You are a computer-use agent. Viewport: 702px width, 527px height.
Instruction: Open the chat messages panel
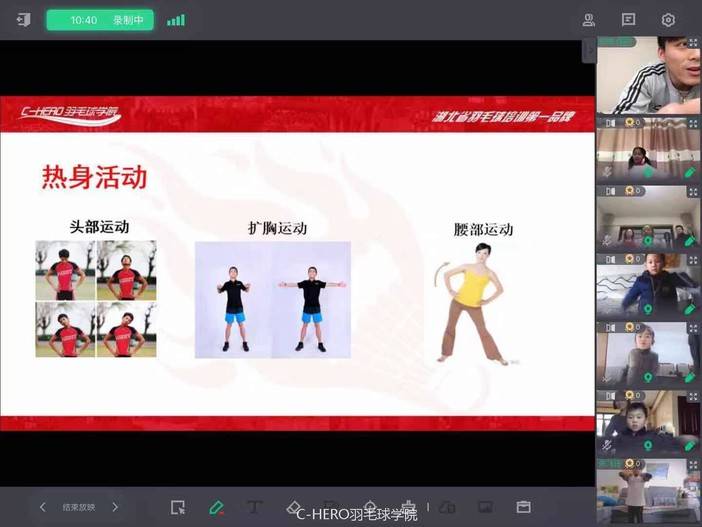(628, 20)
